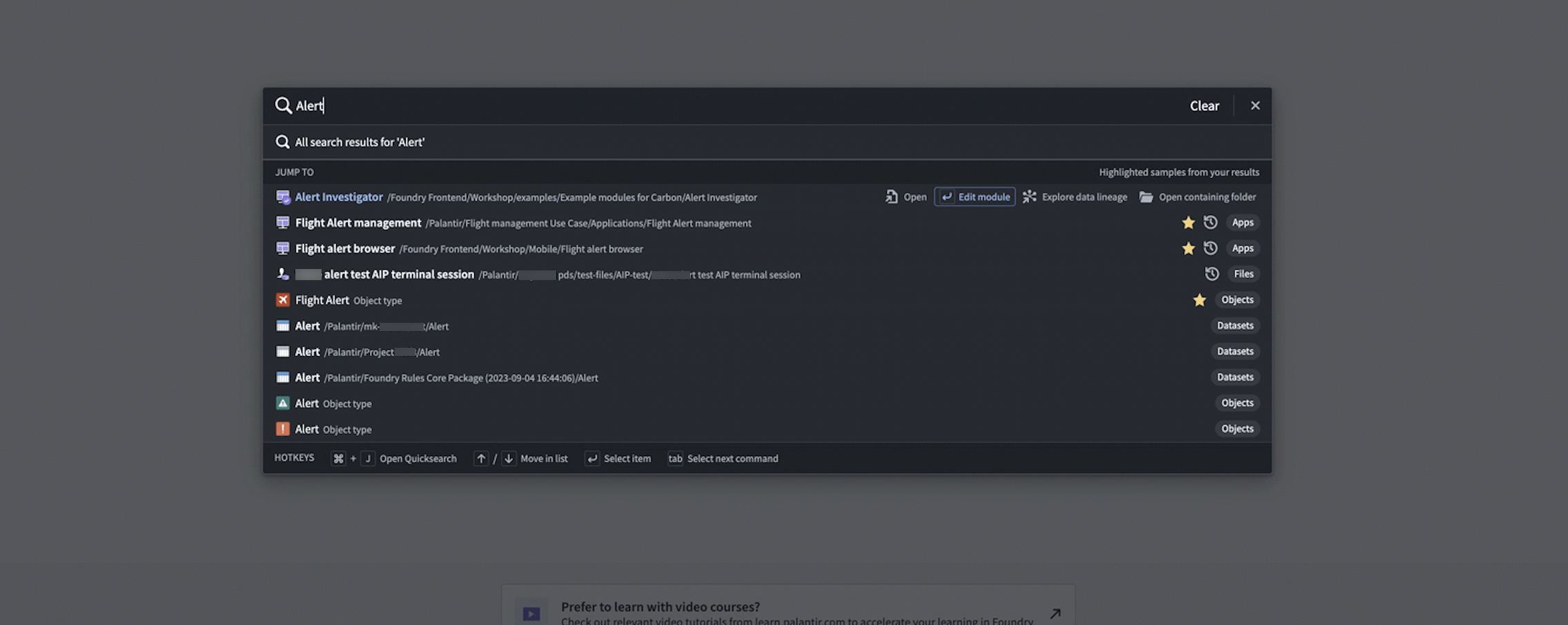The width and height of the screenshot is (1568, 625).
Task: Click the enter key icon beside Select item
Action: 592,459
